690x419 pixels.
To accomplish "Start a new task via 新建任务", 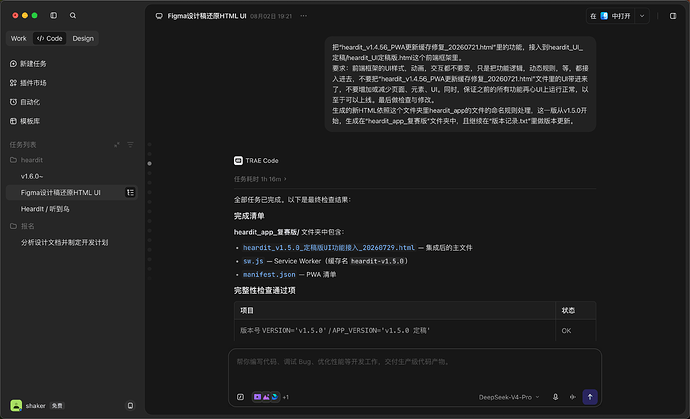I will [28, 64].
